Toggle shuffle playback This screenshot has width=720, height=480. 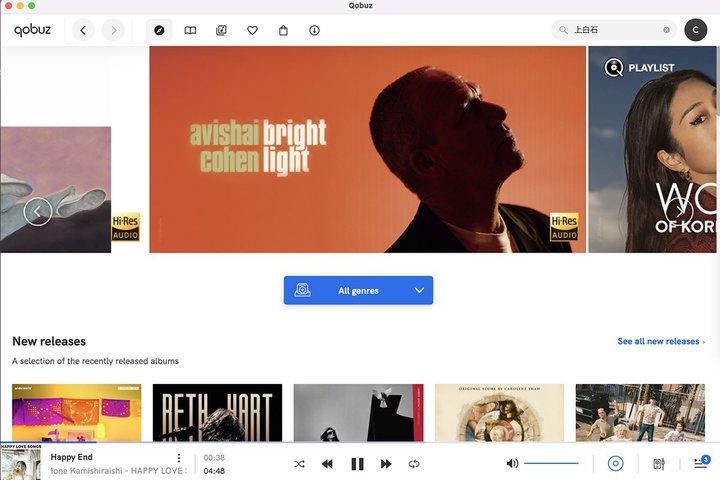(299, 464)
